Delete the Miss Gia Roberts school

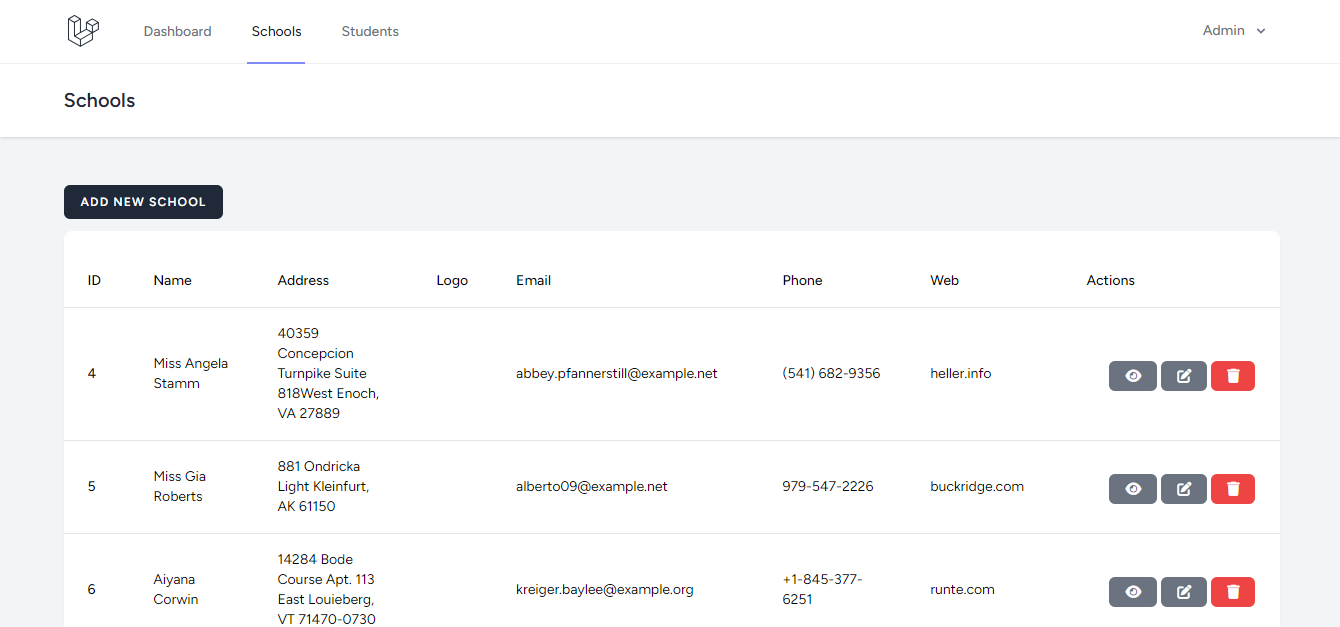tap(1232, 489)
